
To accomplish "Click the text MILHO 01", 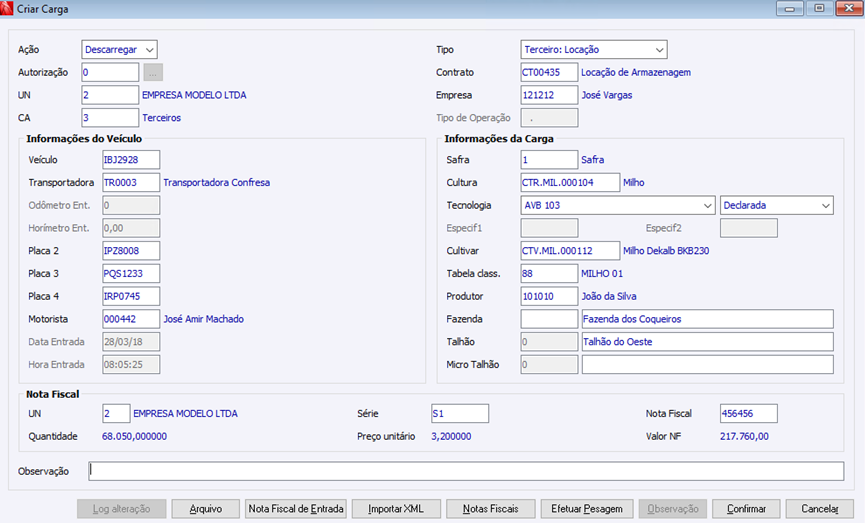I will click(x=602, y=273).
